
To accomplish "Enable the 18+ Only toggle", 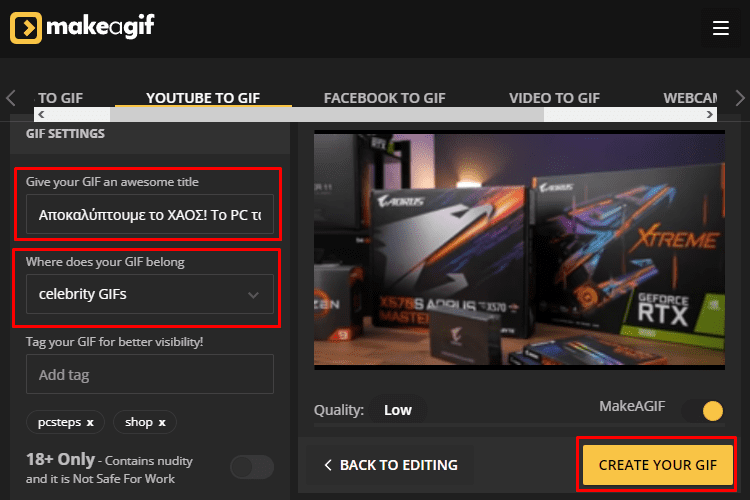I will (x=252, y=467).
